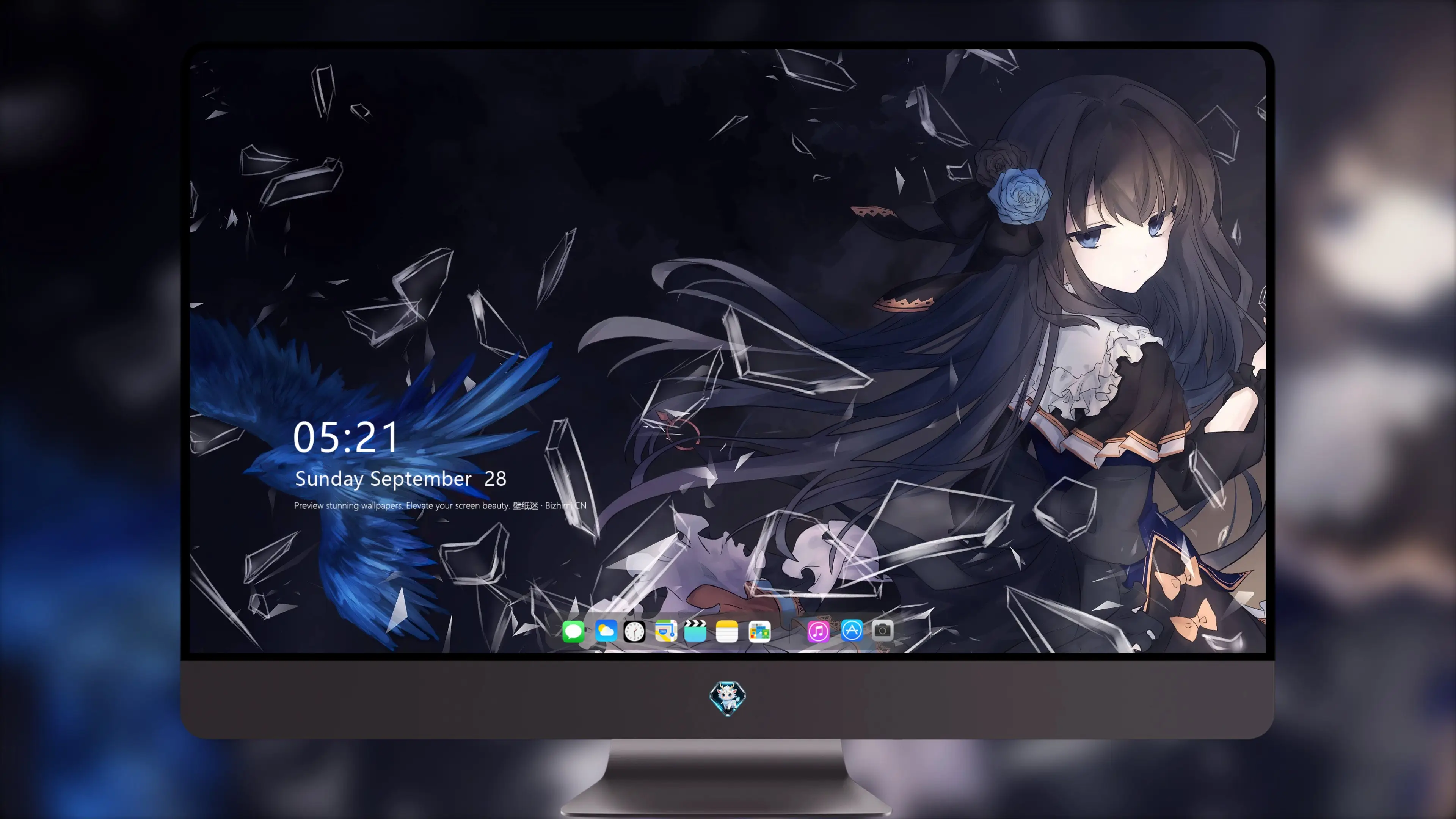Image resolution: width=1456 pixels, height=819 pixels.
Task: Click the "Preview stunning wallpapers" tagline
Action: [440, 505]
